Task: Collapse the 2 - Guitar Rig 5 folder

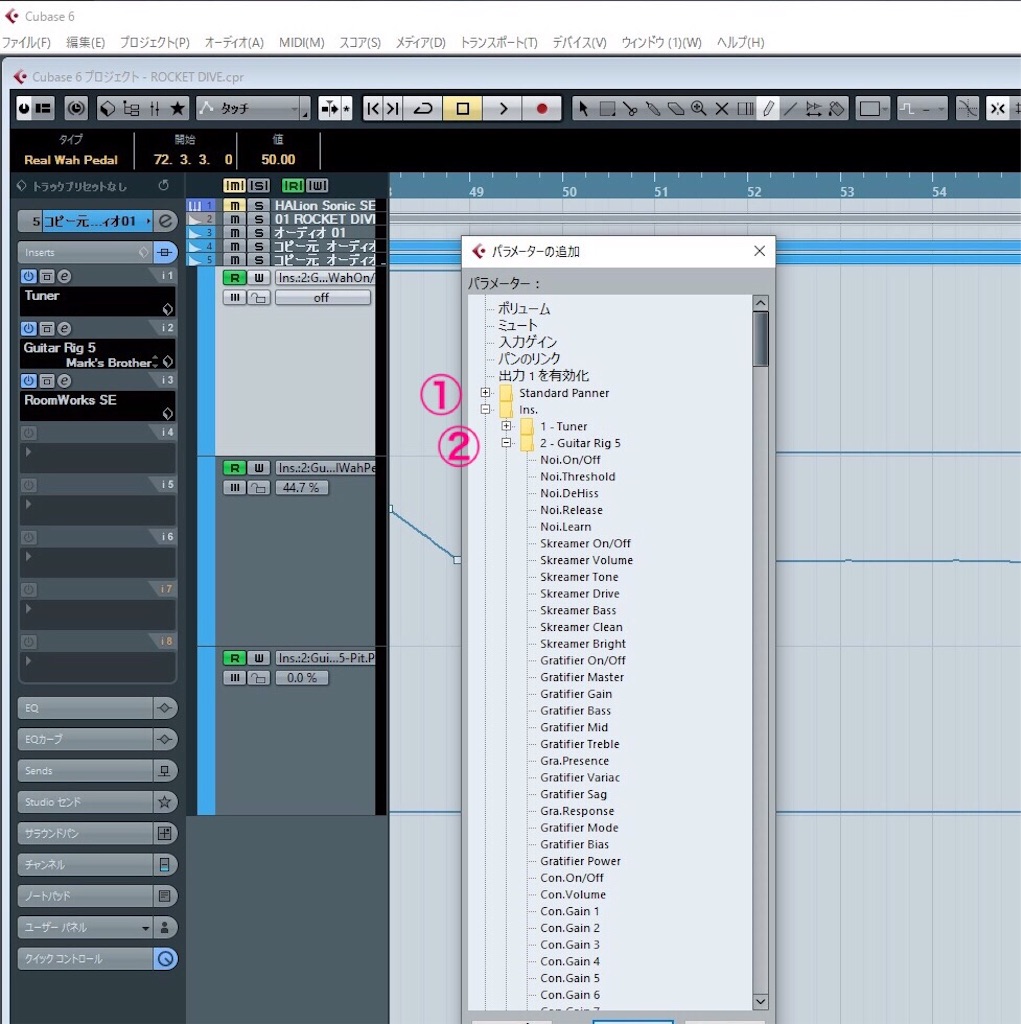Action: tap(506, 443)
